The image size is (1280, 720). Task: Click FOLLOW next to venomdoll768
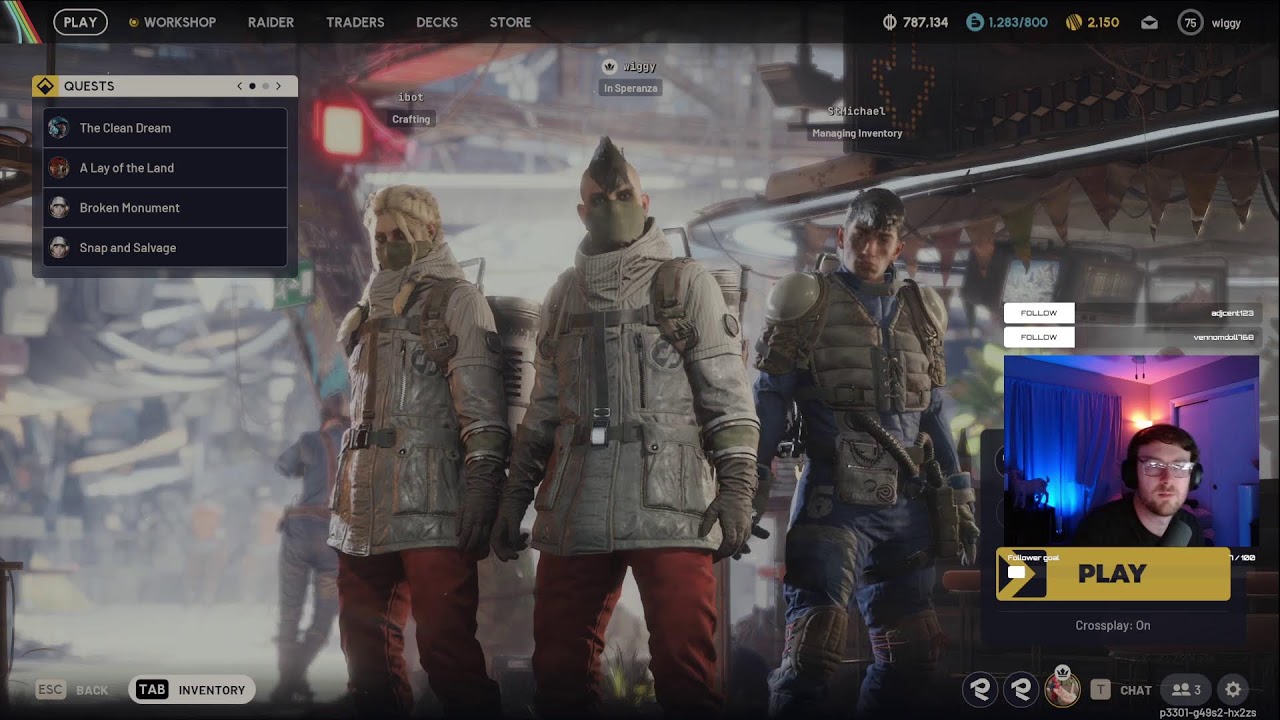click(1039, 337)
